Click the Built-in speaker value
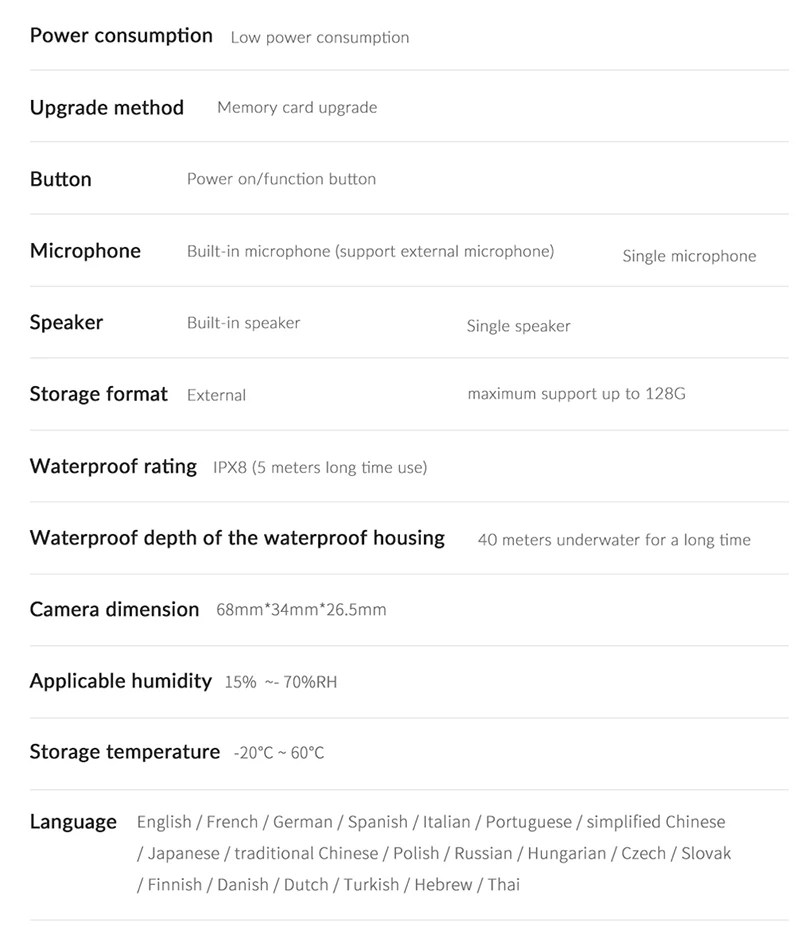800x927 pixels. [243, 323]
